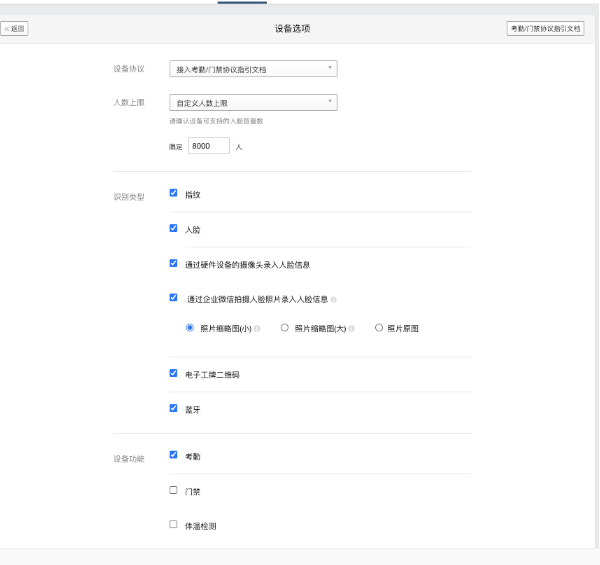Enable the 门禁 device function
The width and height of the screenshot is (600, 565).
click(174, 490)
